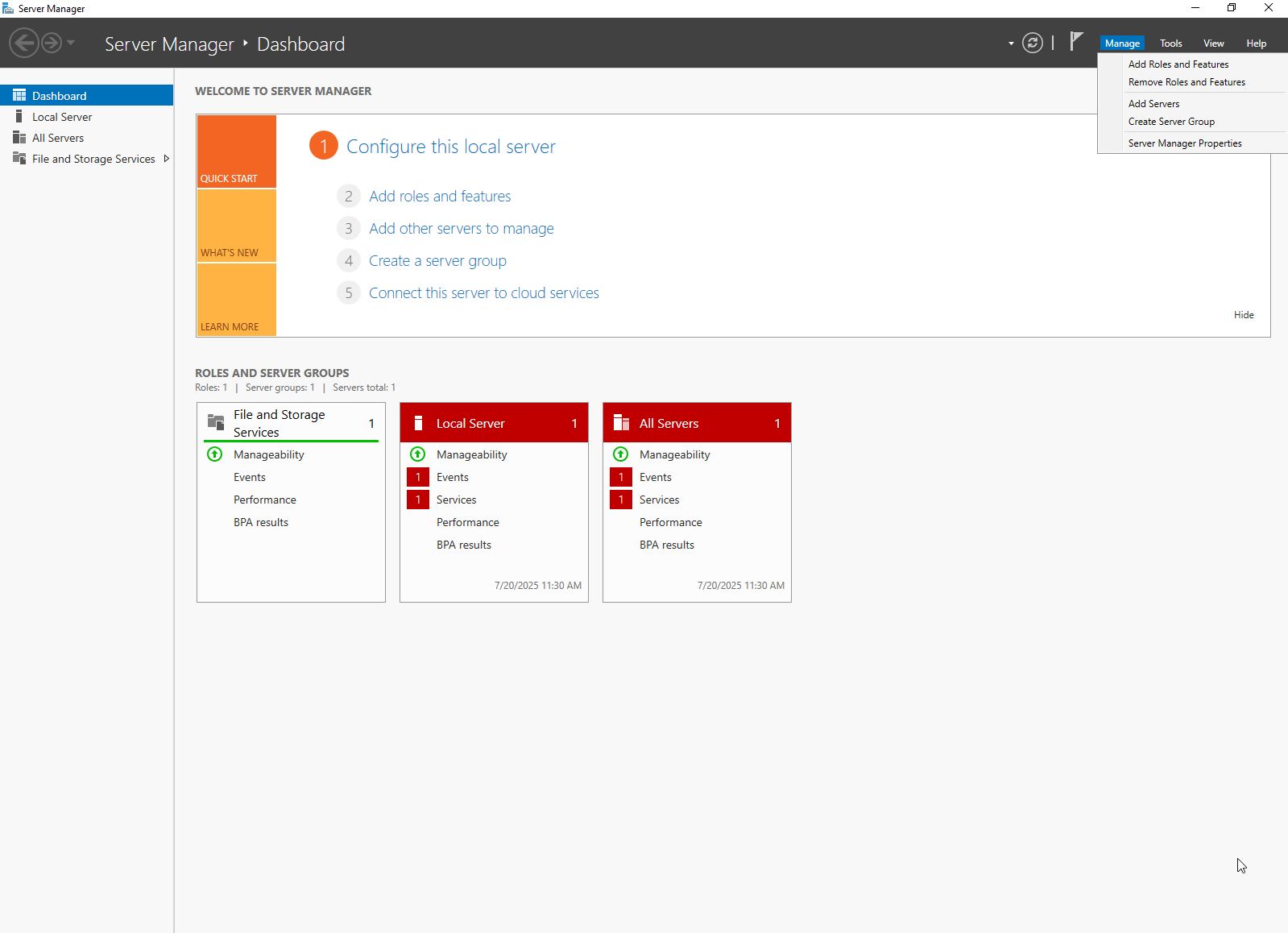Hide the welcome panel
Viewport: 1288px width, 933px height.
pyautogui.click(x=1243, y=315)
